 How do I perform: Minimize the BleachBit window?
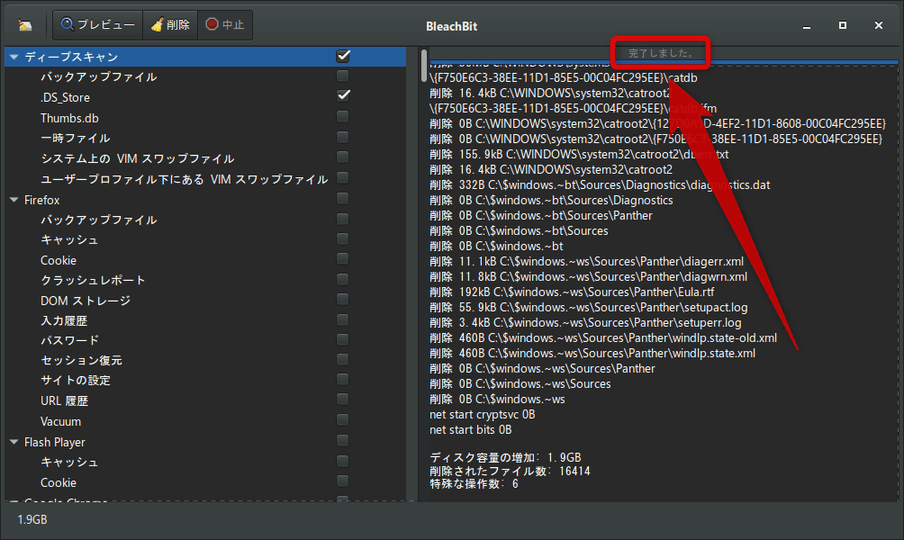(807, 26)
